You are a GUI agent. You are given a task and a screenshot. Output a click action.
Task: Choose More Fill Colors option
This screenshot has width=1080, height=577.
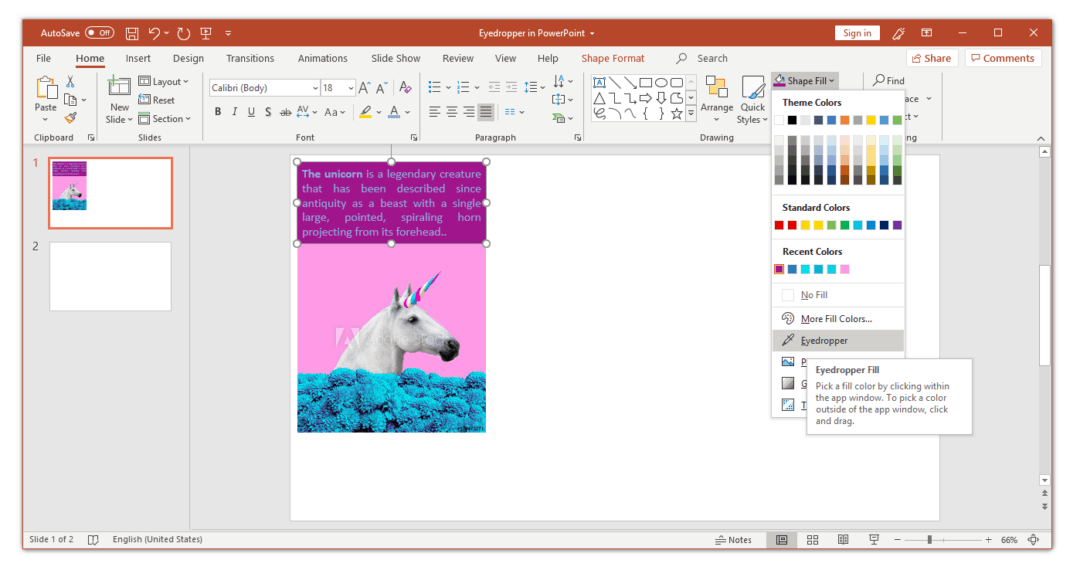click(838, 318)
